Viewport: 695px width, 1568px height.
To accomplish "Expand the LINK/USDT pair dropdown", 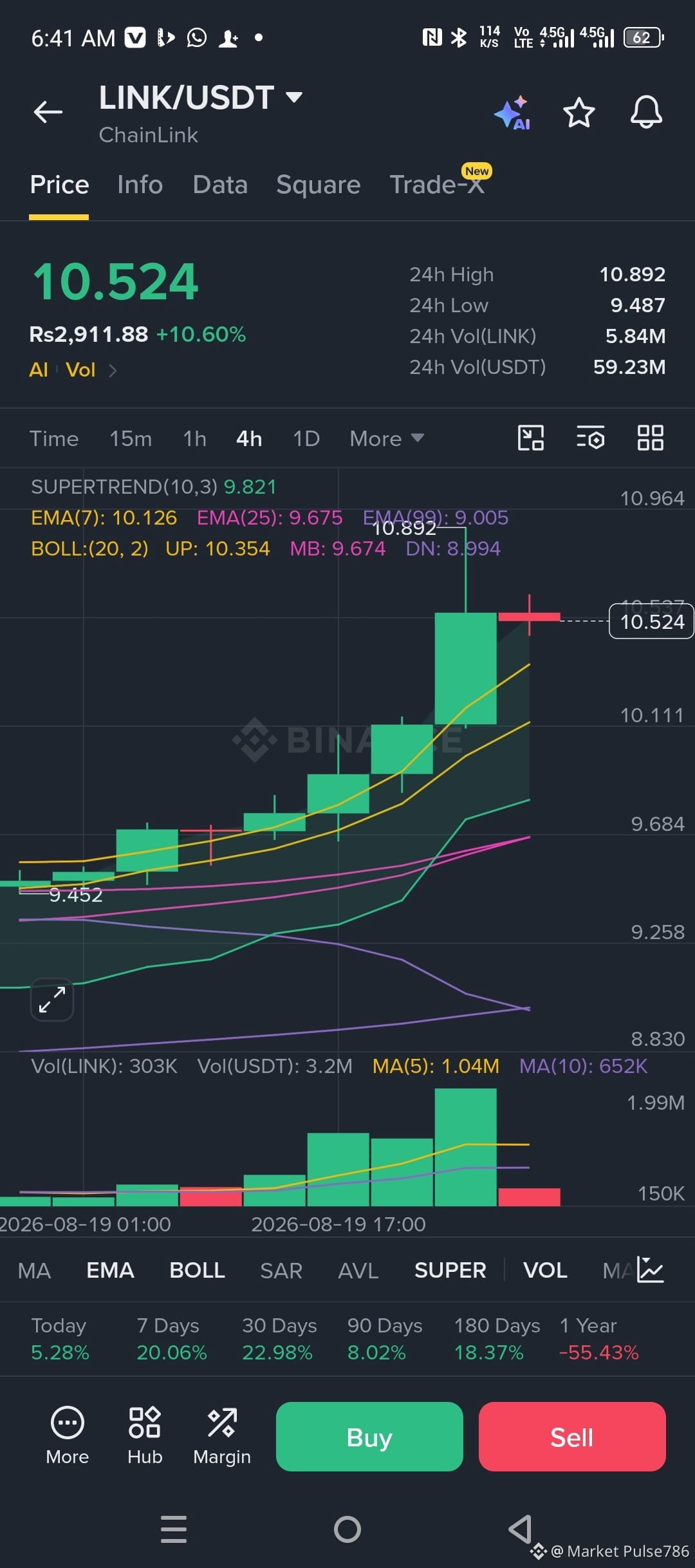I will pos(294,97).
